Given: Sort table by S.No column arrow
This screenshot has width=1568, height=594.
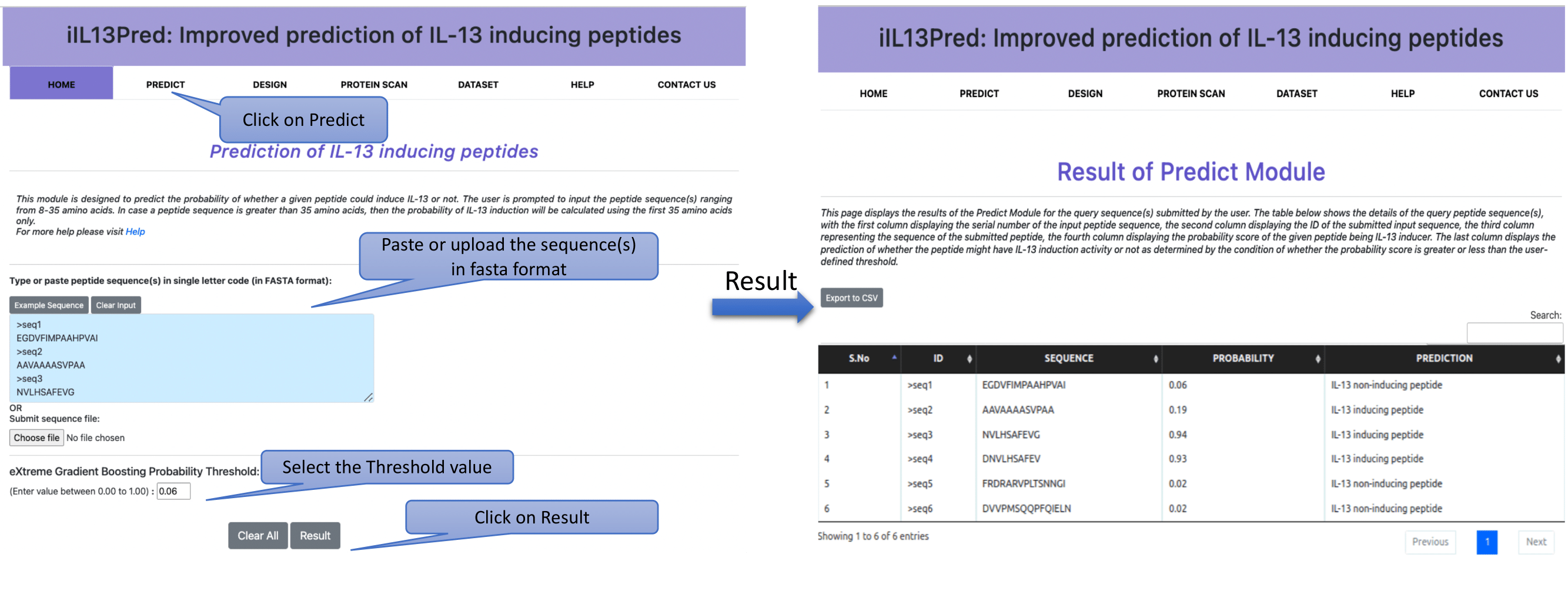Looking at the screenshot, I should 894,358.
